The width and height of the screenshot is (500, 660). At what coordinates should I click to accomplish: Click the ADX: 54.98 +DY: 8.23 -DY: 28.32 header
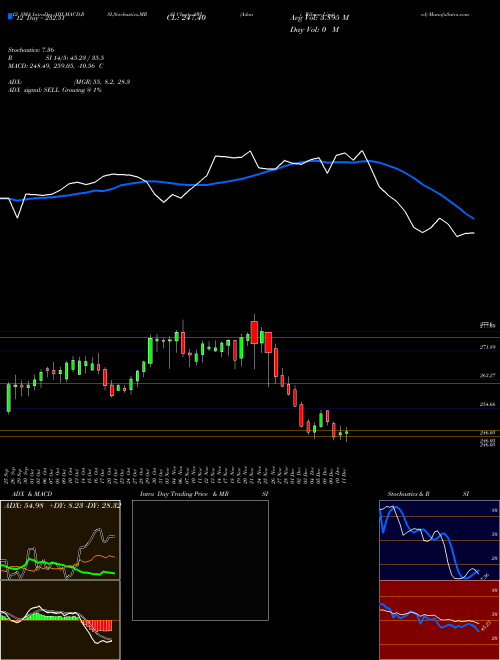(x=62, y=505)
